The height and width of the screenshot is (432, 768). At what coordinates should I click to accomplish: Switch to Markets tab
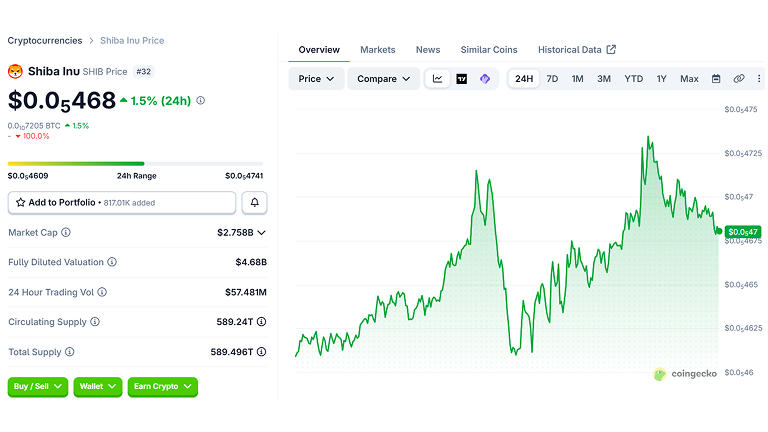[x=378, y=50]
